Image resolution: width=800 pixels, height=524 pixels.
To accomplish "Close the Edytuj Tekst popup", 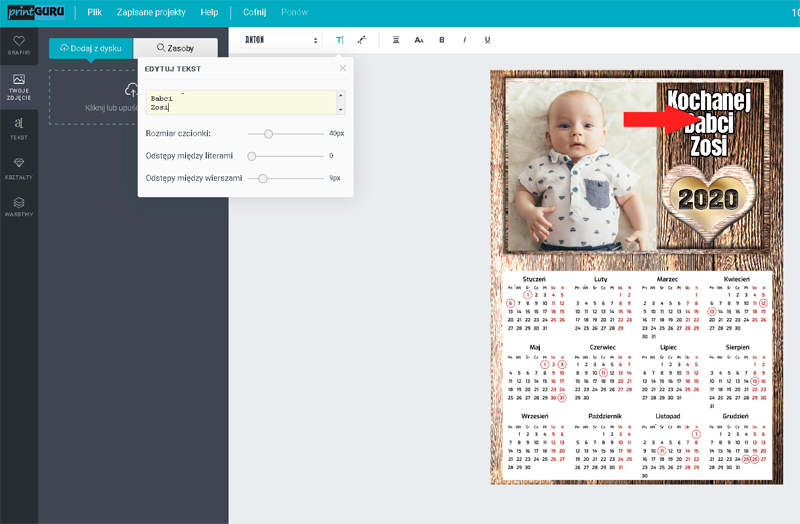I will click(343, 68).
